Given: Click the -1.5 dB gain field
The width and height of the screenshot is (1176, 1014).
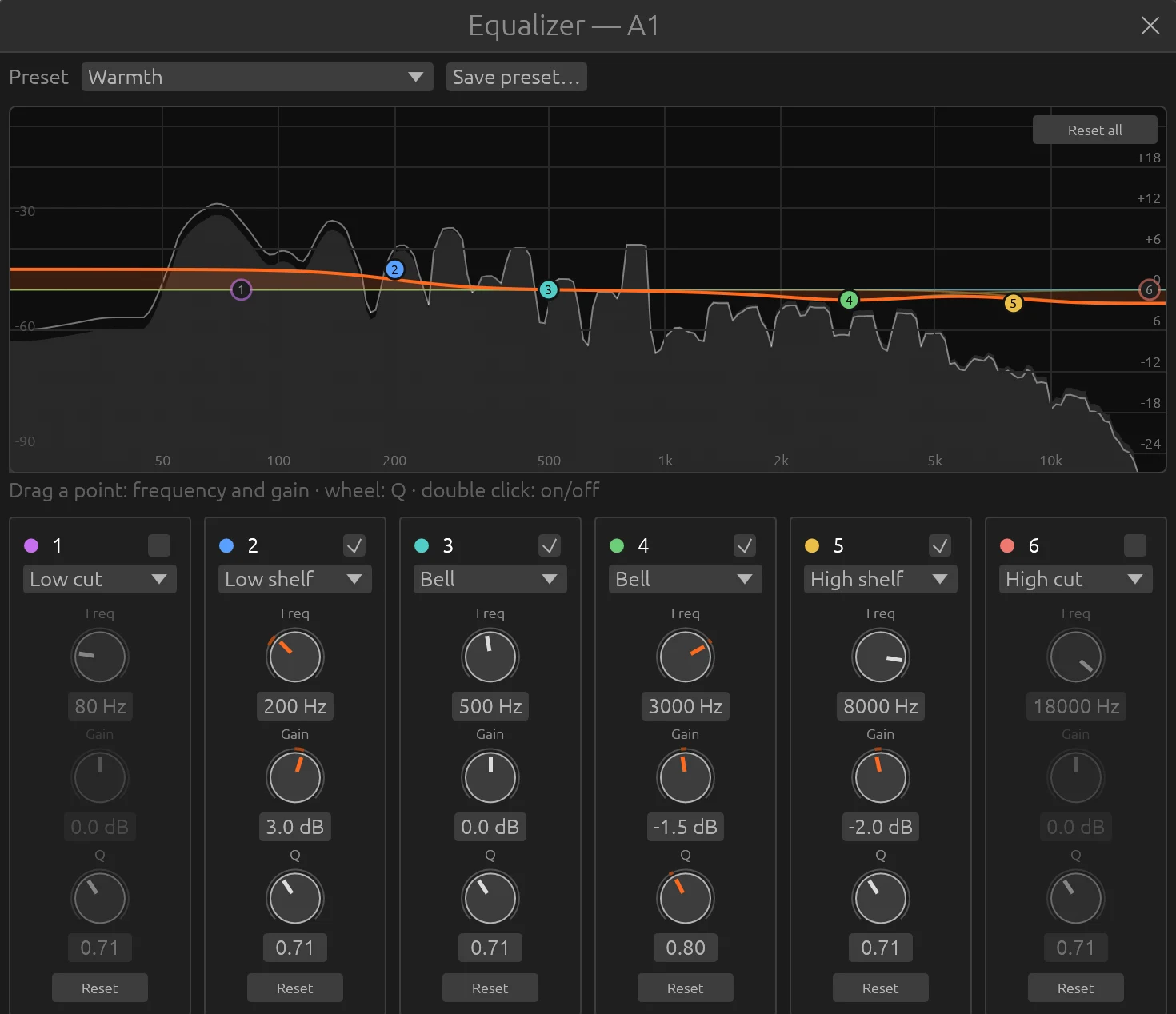Looking at the screenshot, I should click(x=686, y=827).
